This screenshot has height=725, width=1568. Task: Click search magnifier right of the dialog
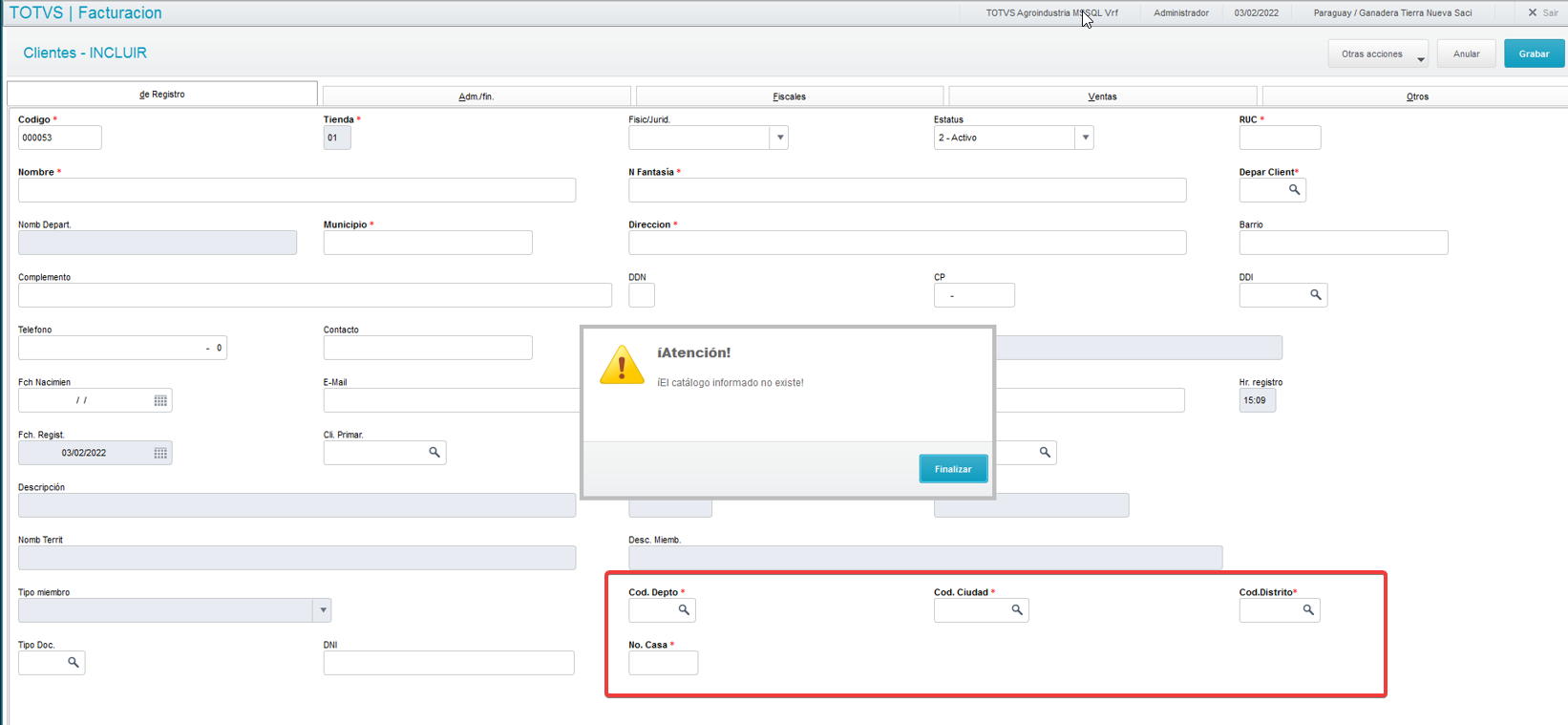tap(1045, 453)
